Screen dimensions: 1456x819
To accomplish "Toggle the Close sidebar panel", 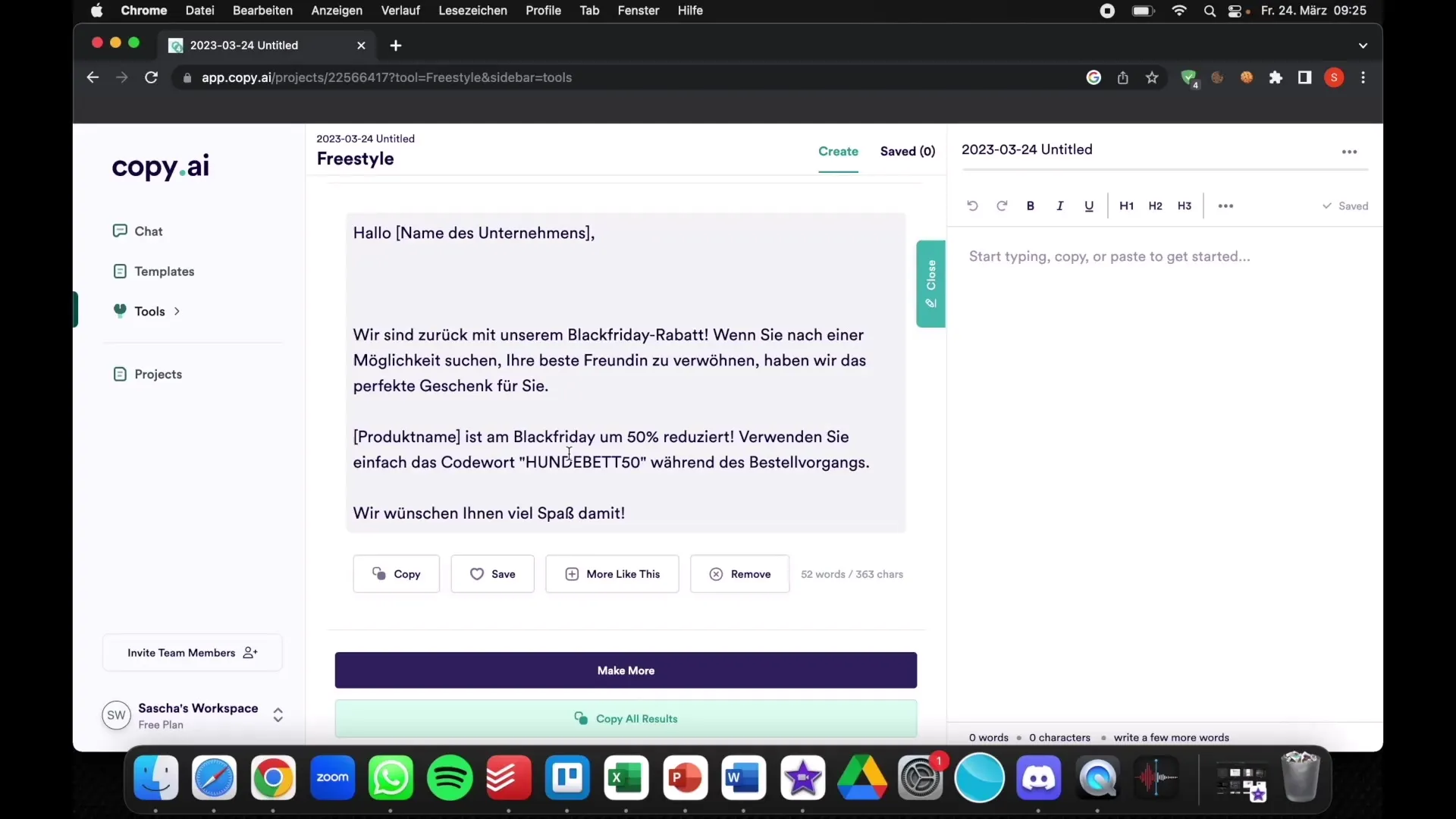I will (x=930, y=284).
